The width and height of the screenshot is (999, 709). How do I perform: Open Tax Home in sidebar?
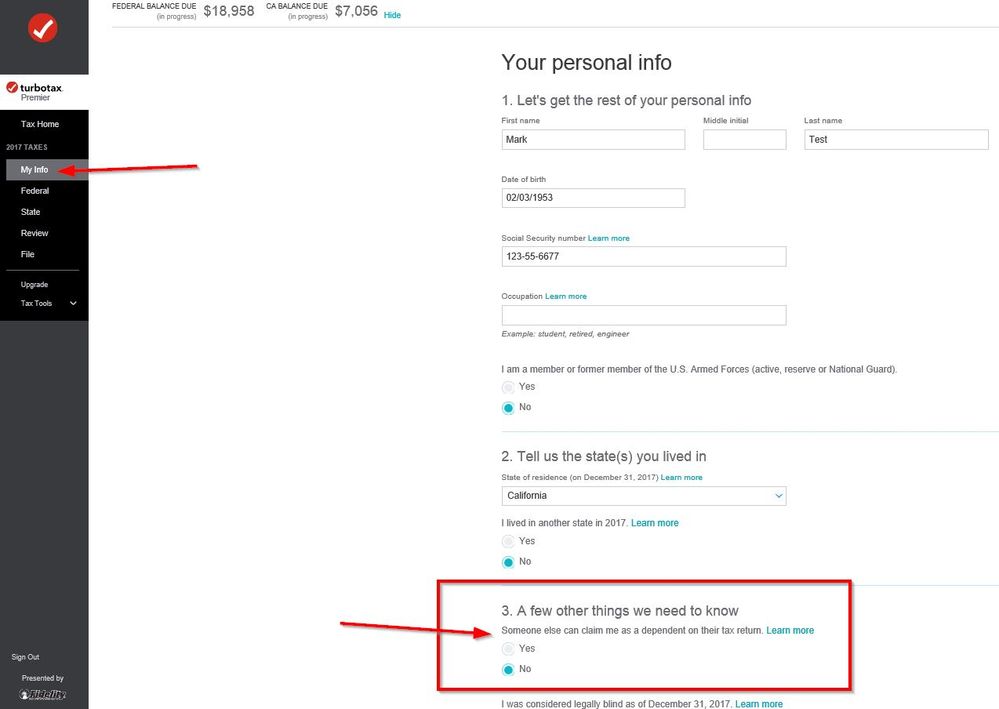tap(40, 124)
